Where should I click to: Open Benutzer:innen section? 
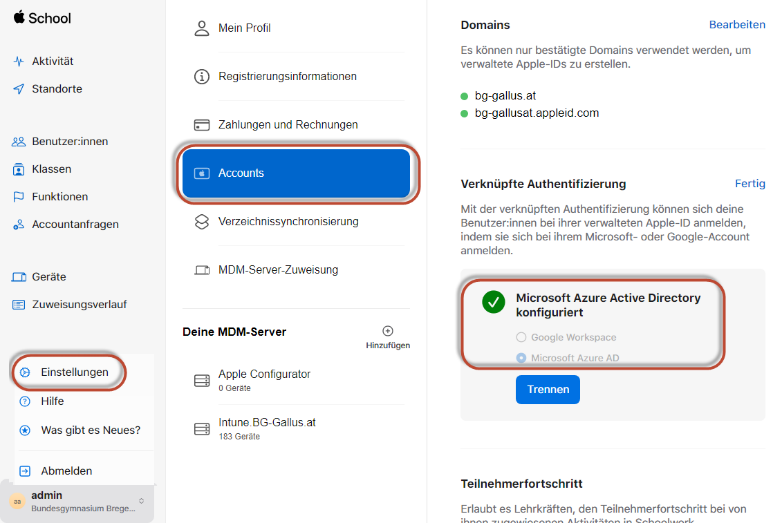[70, 141]
